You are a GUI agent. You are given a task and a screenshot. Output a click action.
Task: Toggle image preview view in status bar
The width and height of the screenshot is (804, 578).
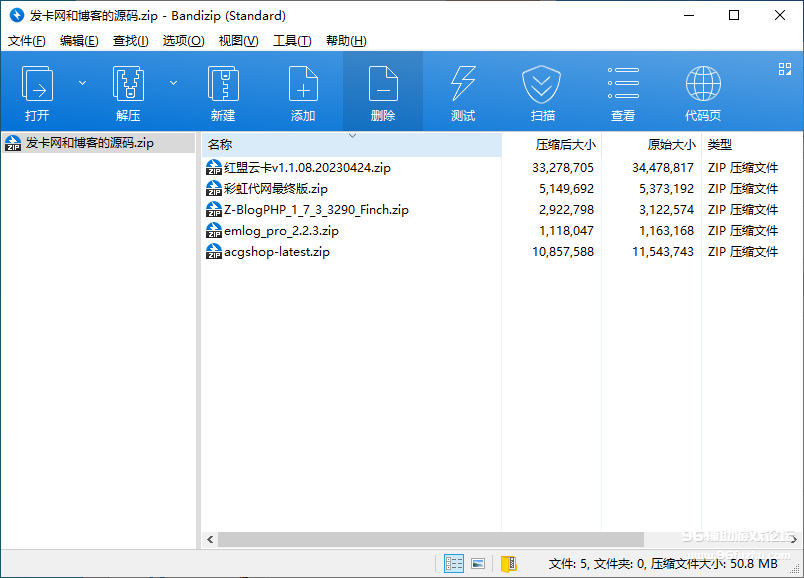click(478, 564)
